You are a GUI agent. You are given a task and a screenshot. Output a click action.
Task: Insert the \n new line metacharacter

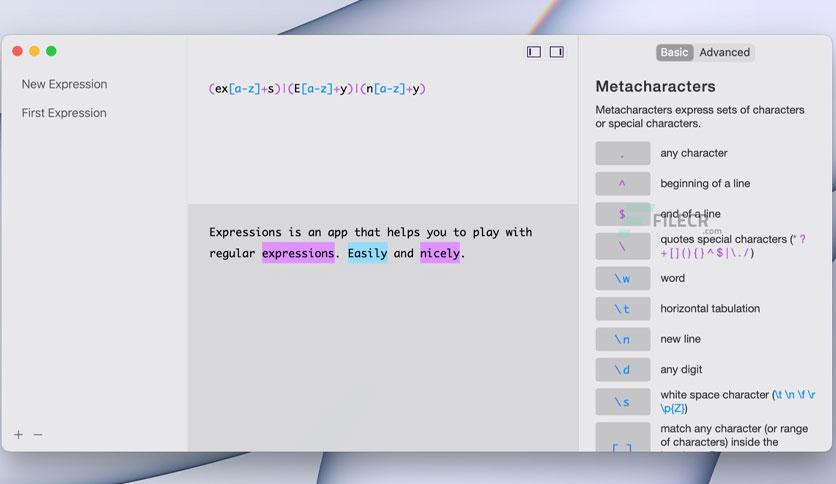tap(623, 339)
